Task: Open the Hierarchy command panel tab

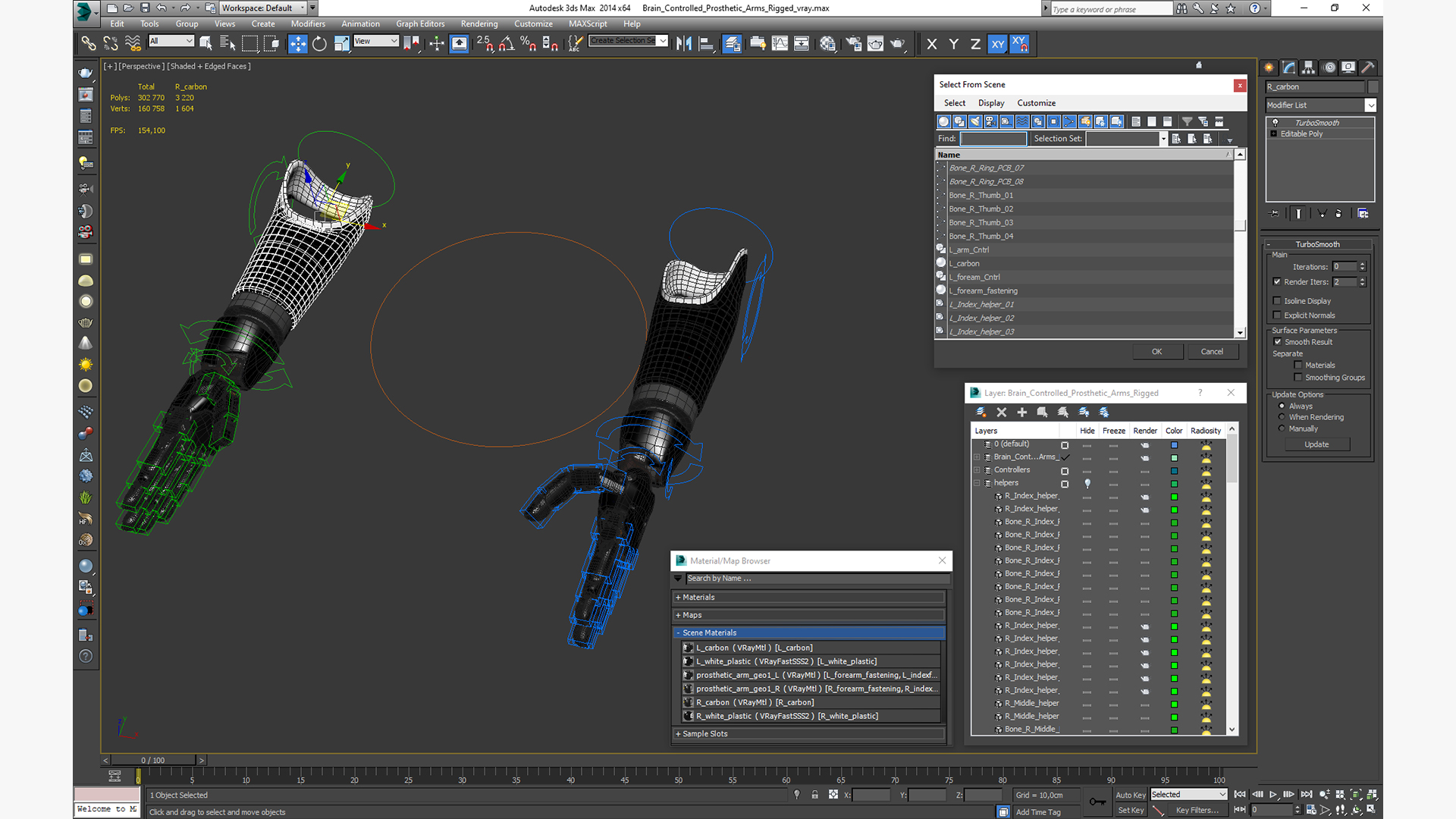Action: (x=1308, y=67)
